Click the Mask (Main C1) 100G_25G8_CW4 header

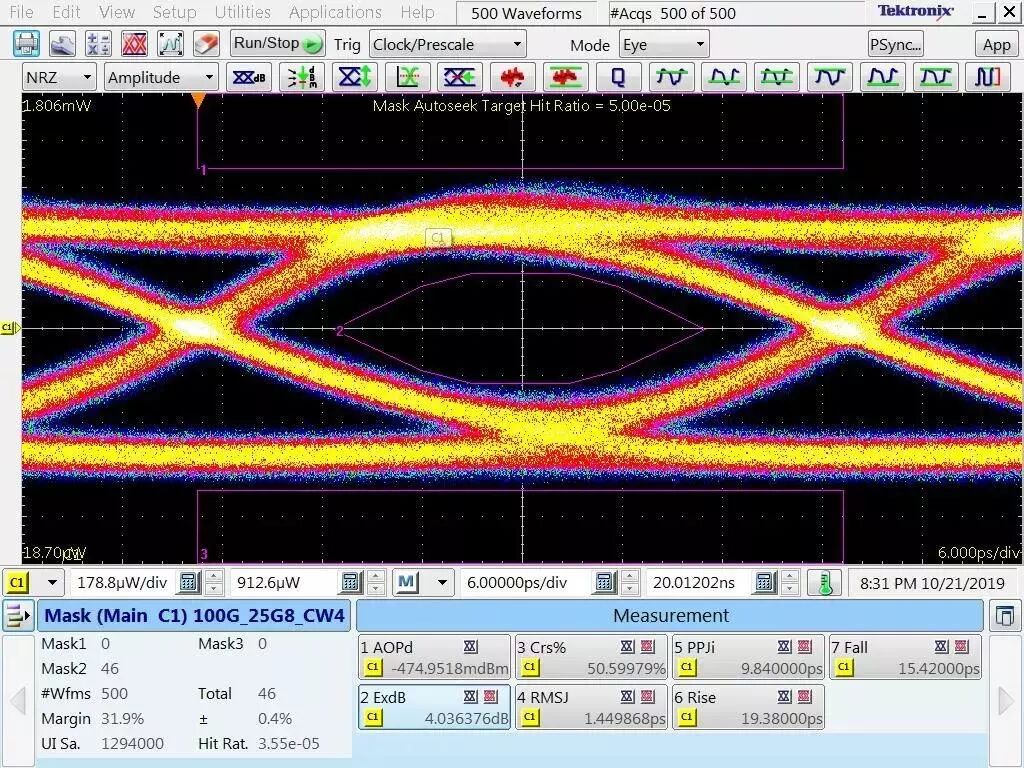coord(195,616)
